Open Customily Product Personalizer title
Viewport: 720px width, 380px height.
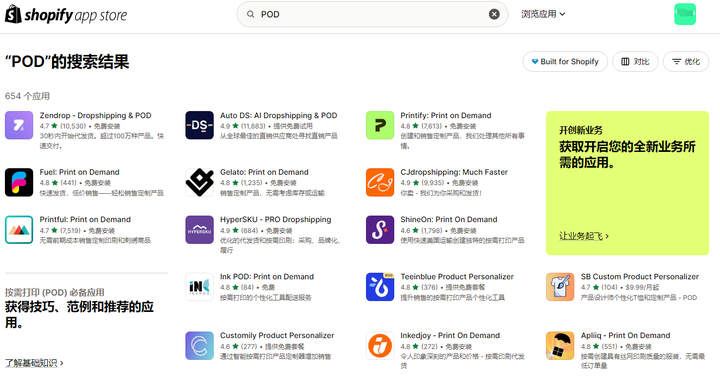[x=277, y=335]
